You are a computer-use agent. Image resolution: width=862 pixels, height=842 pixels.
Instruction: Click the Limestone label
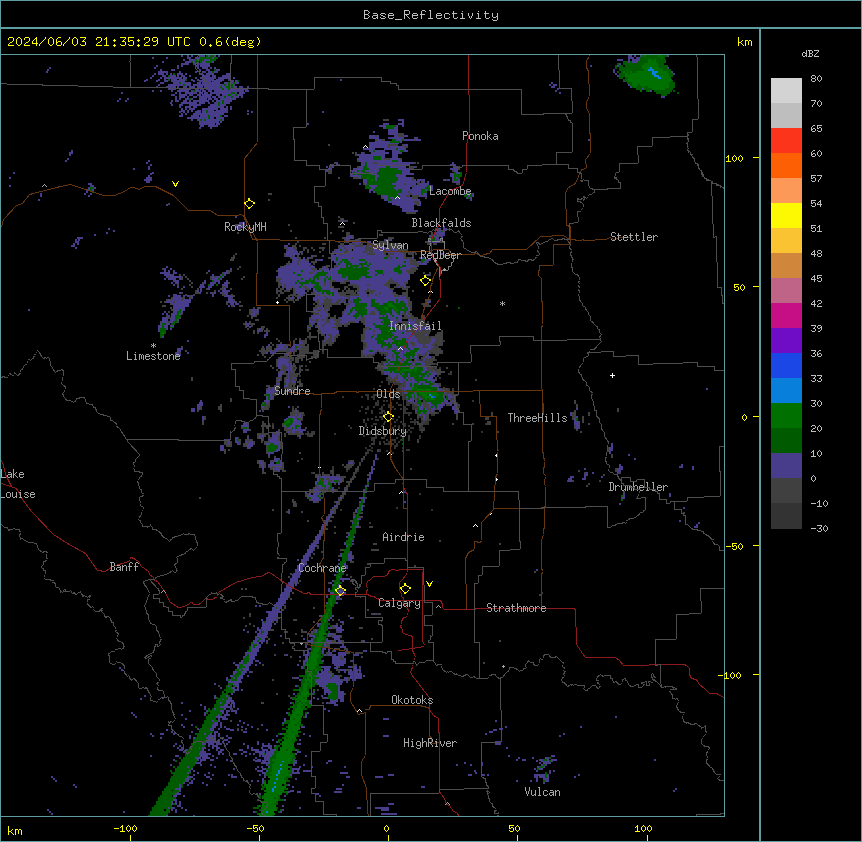coord(153,356)
